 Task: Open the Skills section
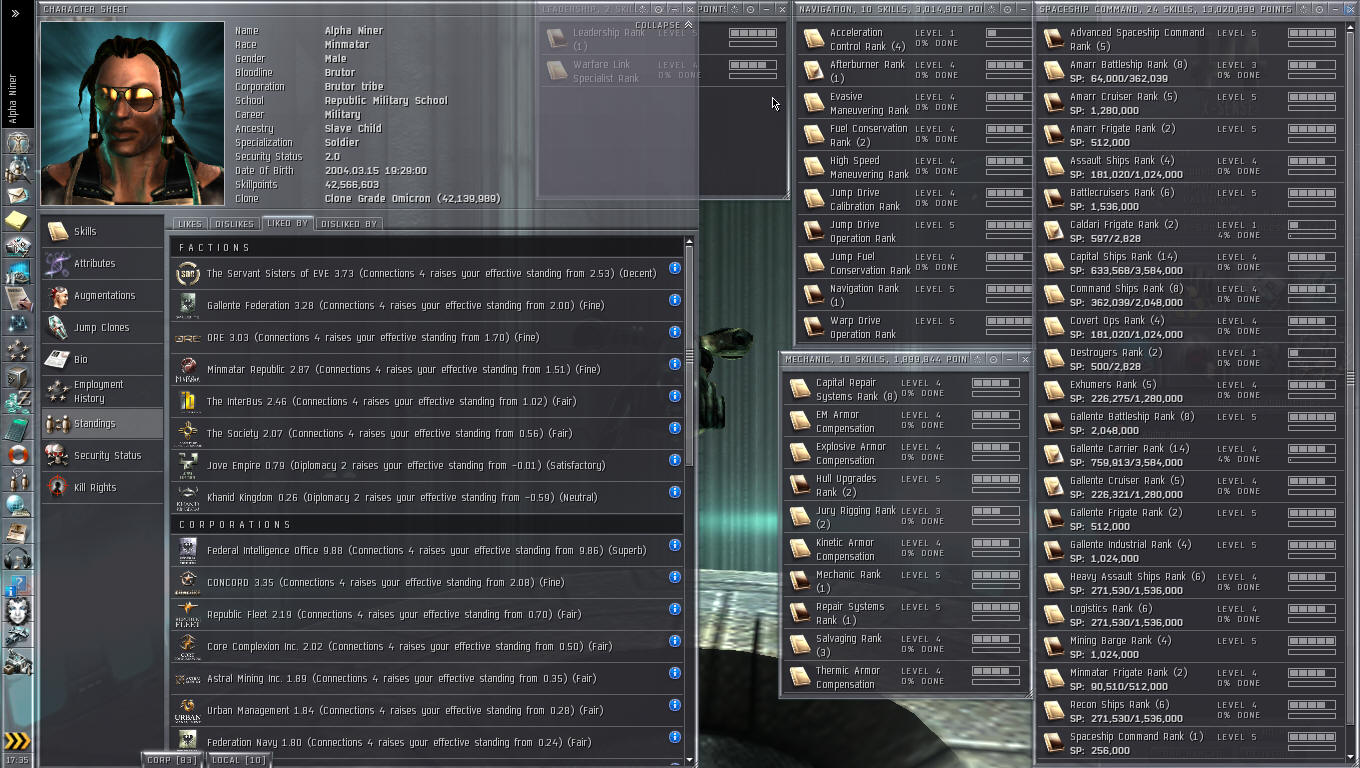(102, 231)
